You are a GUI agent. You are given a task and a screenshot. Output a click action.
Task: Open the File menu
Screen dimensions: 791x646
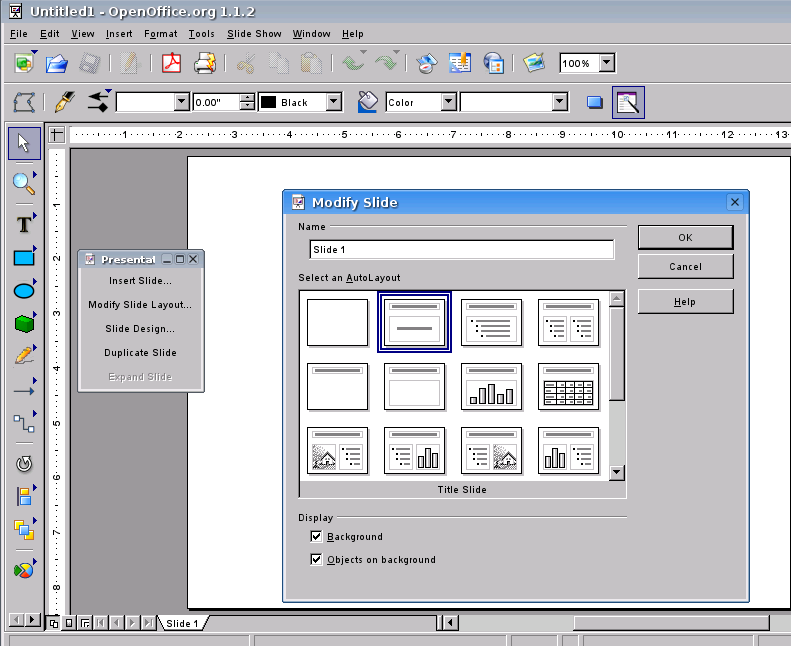(x=19, y=34)
